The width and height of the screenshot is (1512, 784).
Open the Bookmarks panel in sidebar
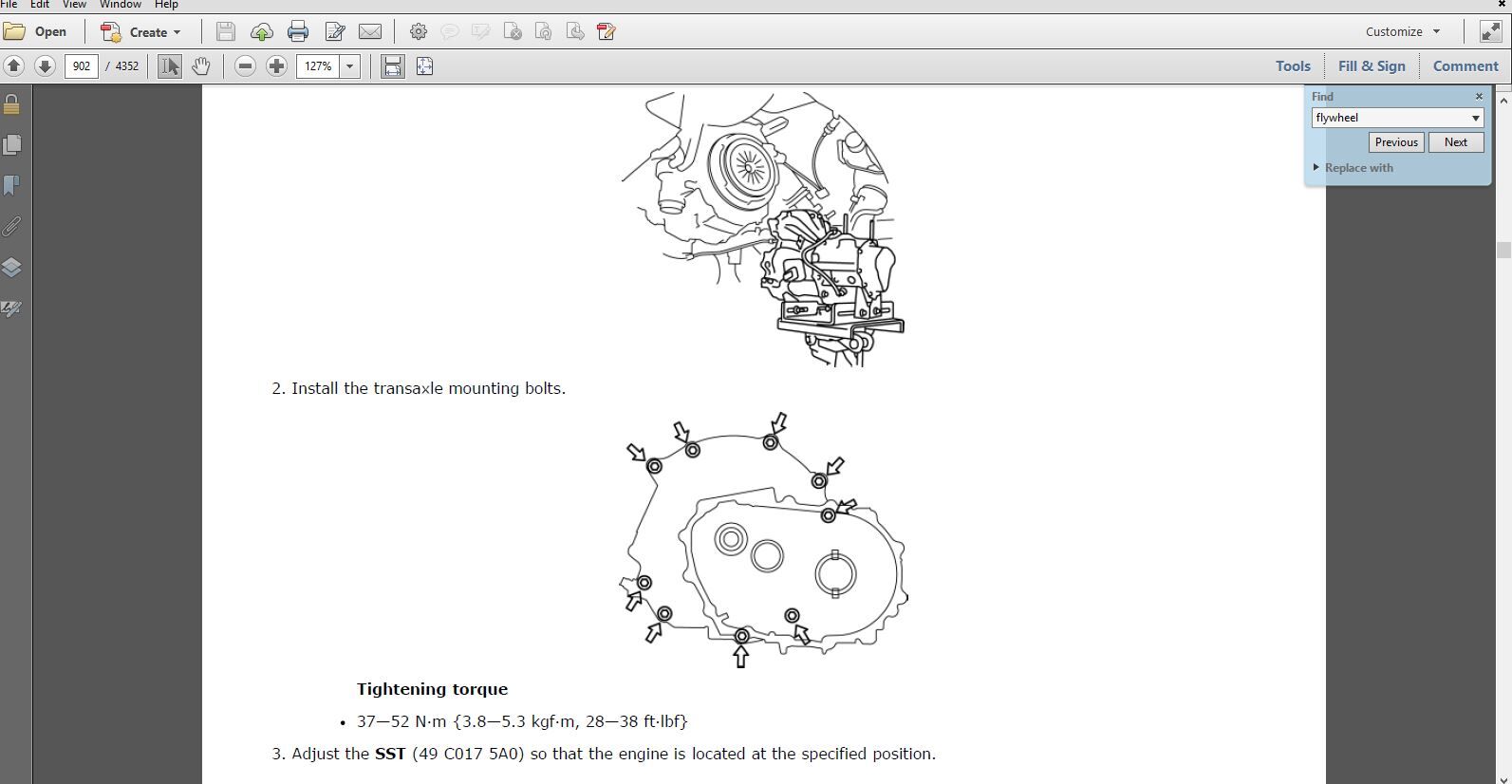tap(12, 186)
